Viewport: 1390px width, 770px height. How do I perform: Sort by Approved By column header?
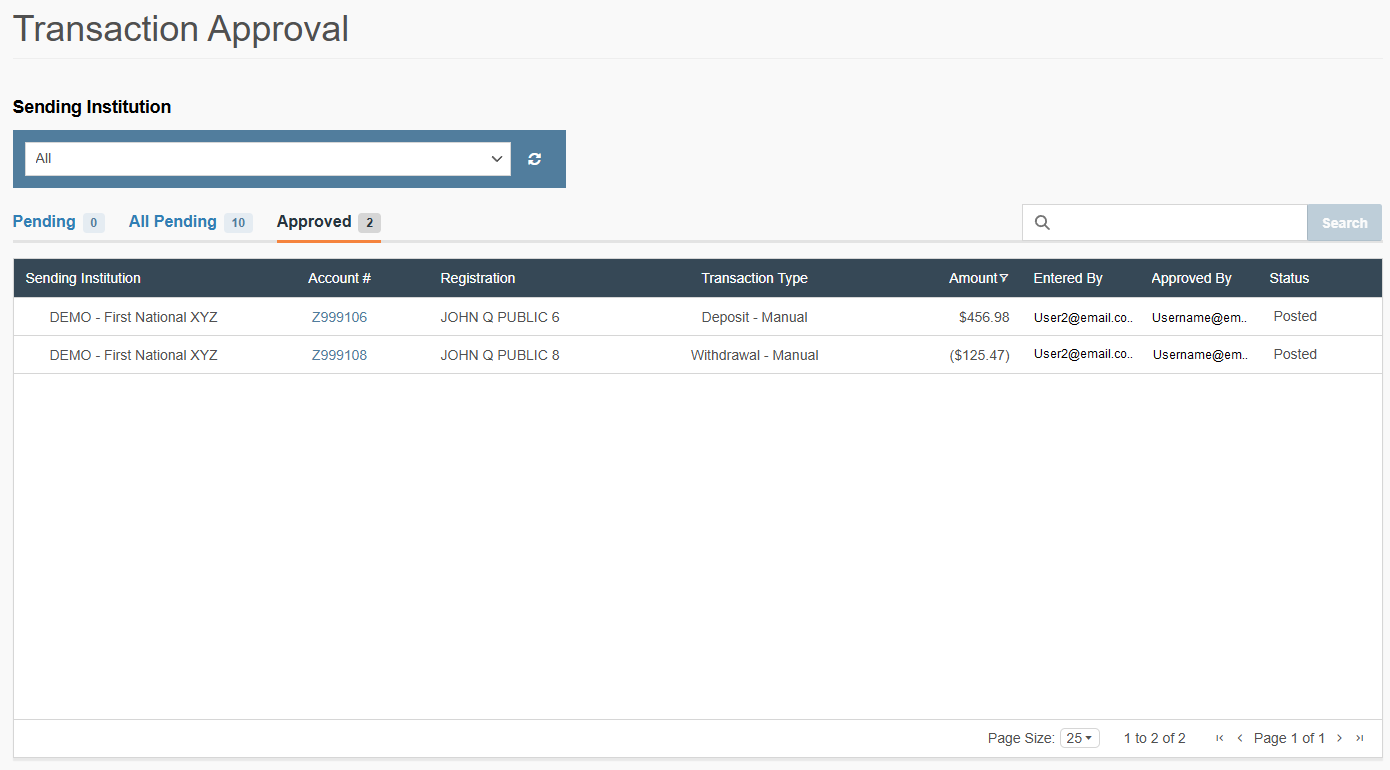1191,278
